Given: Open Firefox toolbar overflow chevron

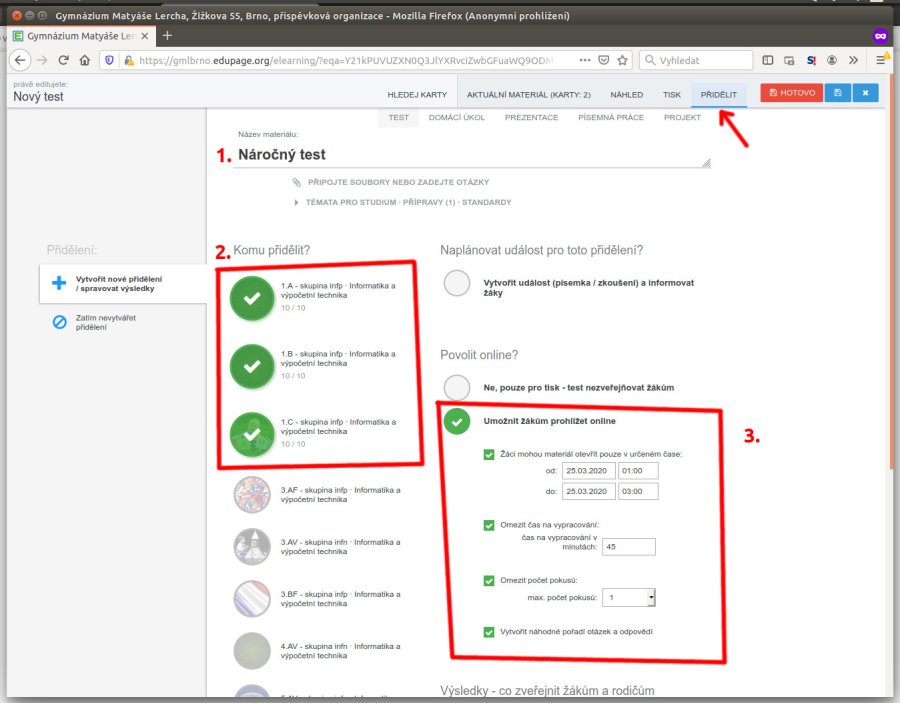Looking at the screenshot, I should (x=853, y=60).
